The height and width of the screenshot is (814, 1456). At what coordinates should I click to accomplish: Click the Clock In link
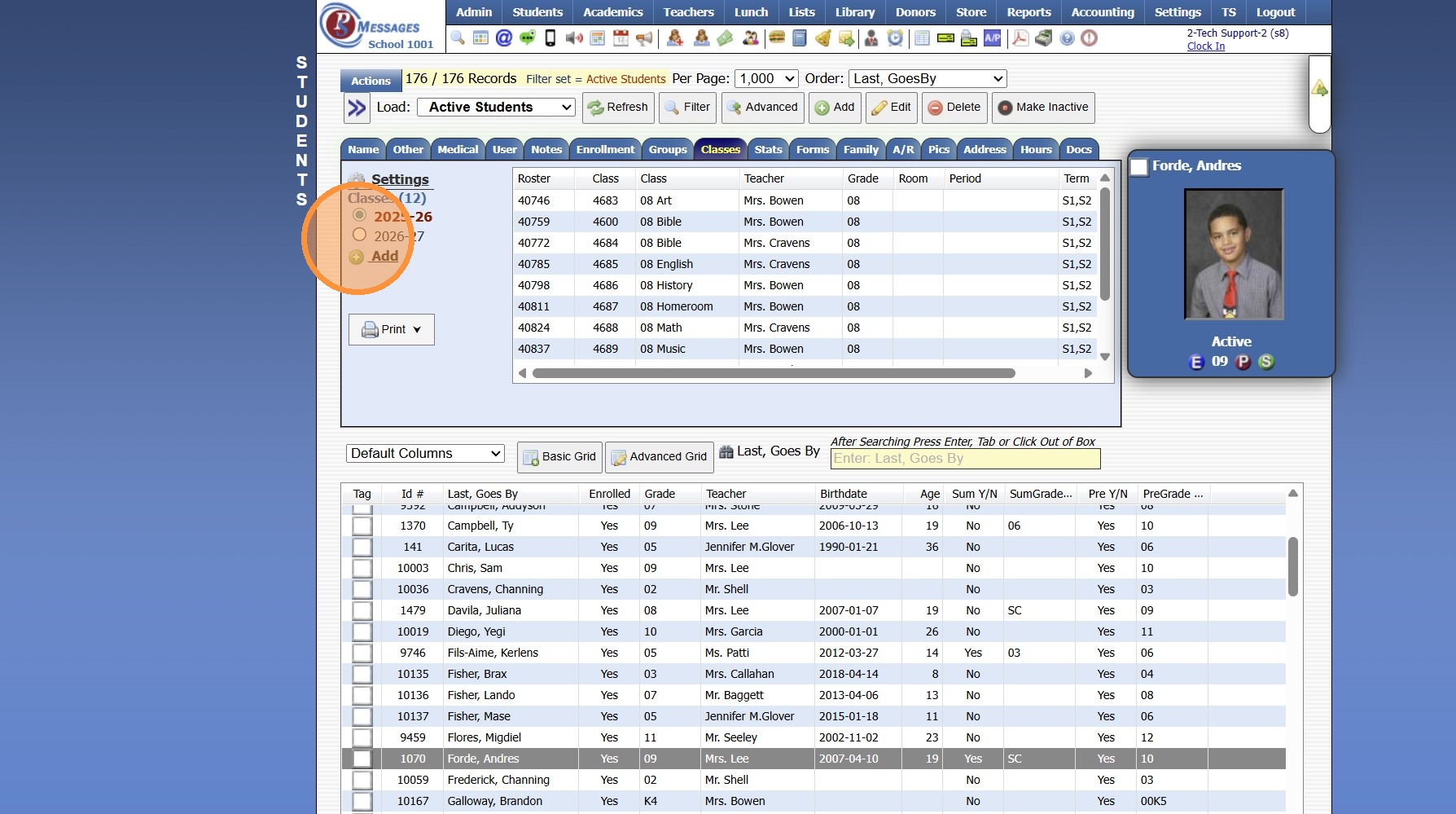click(x=1205, y=46)
